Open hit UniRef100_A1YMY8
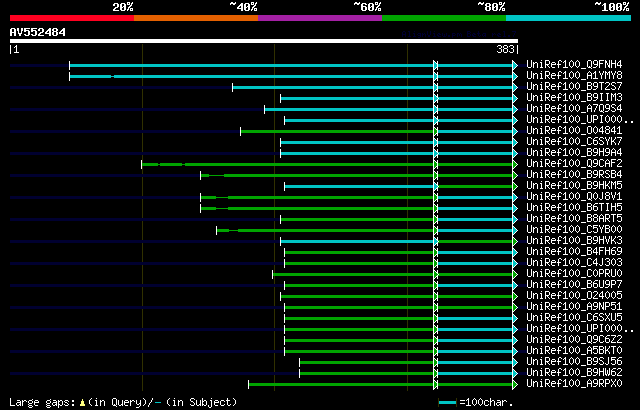This screenshot has width=640, height=410. click(x=574, y=75)
